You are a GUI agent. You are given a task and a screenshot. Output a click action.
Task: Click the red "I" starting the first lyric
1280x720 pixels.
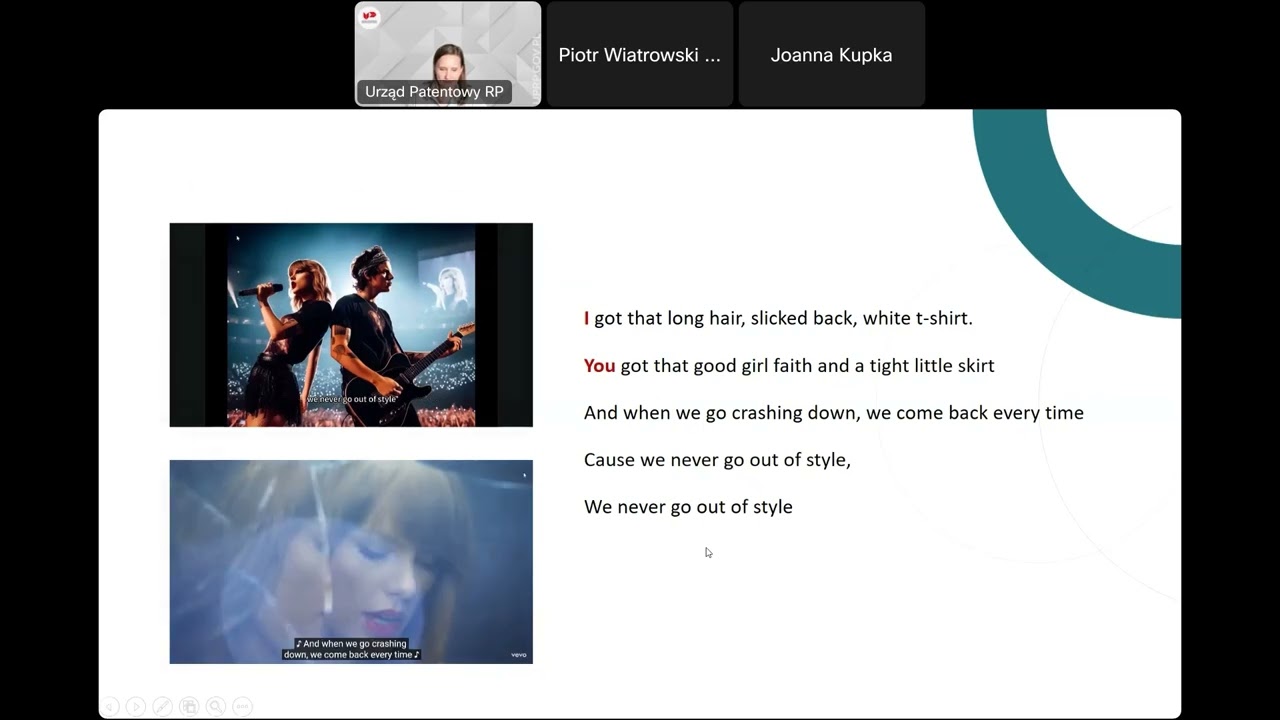[x=587, y=318]
